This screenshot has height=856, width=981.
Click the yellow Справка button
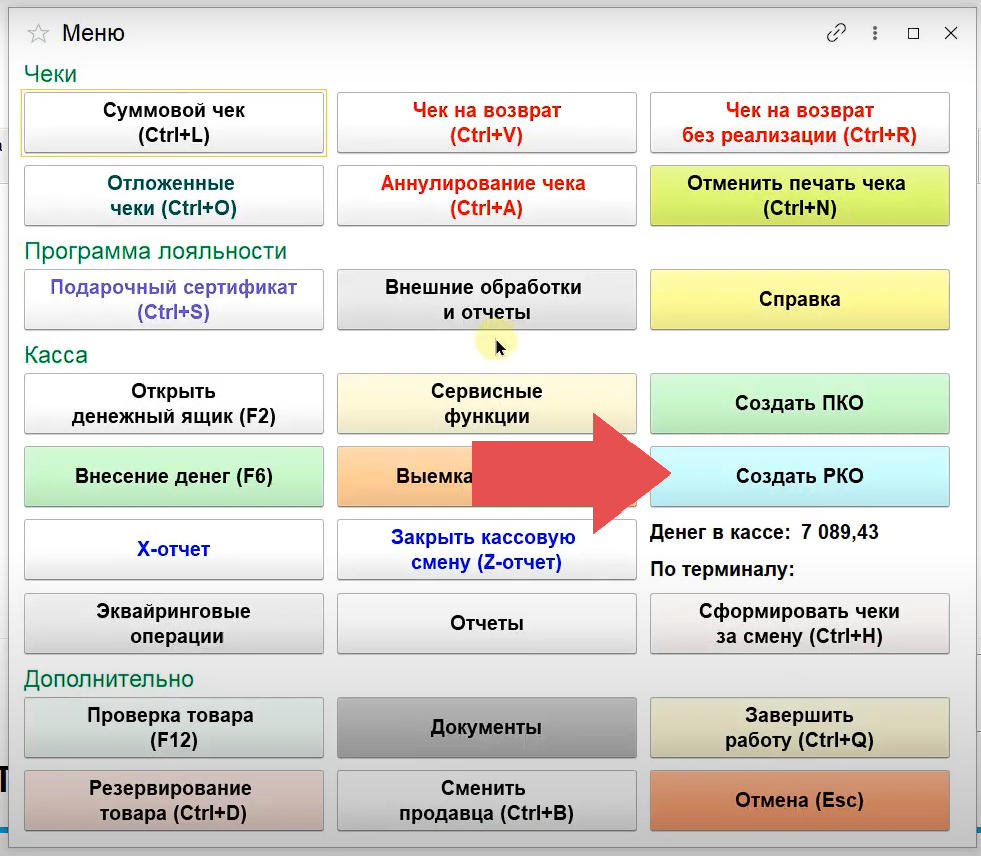pos(799,300)
